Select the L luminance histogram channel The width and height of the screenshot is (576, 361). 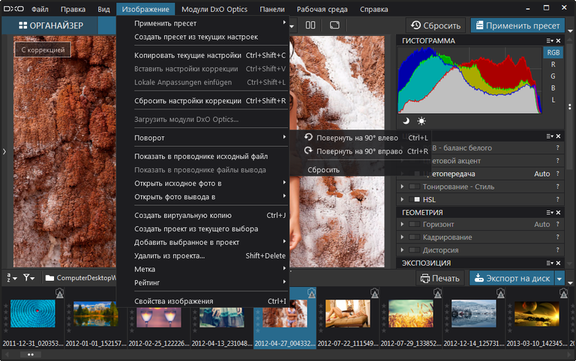coord(553,100)
